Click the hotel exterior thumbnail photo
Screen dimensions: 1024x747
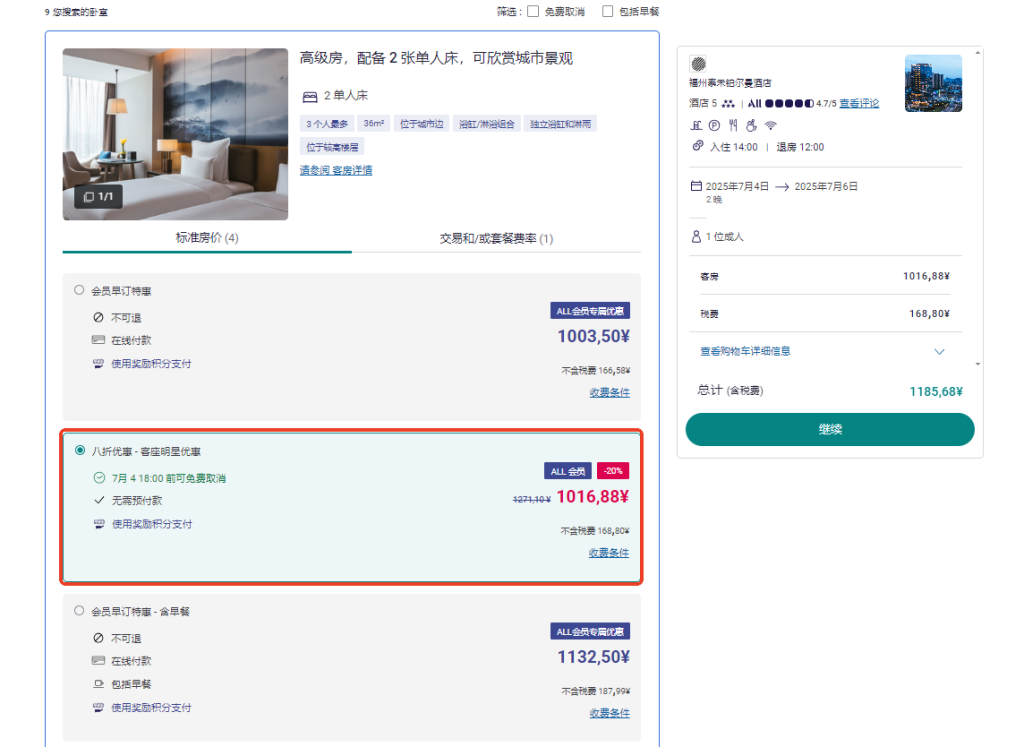tap(933, 84)
